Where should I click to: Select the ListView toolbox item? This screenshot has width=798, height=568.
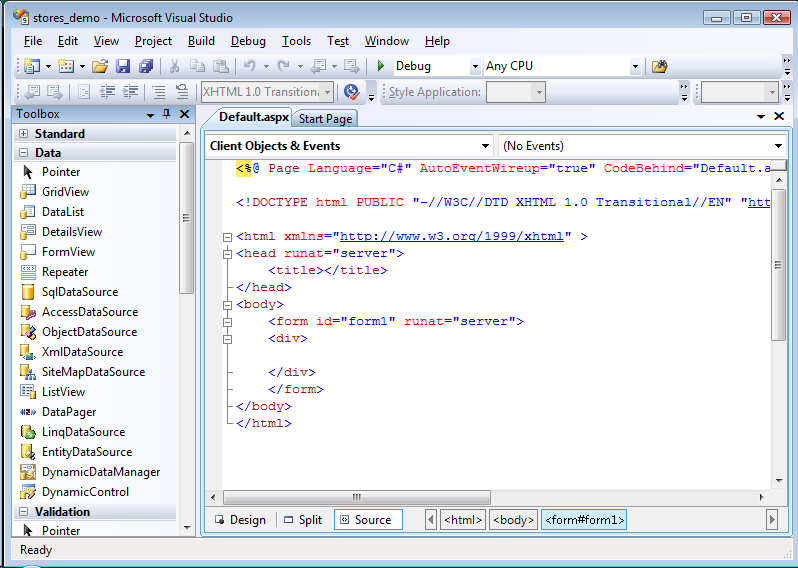pos(52,392)
